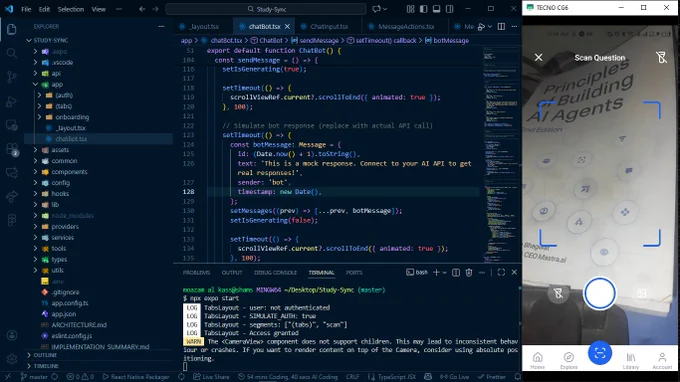
Task: Go forward with the navigation arrow
Action: 155,9
